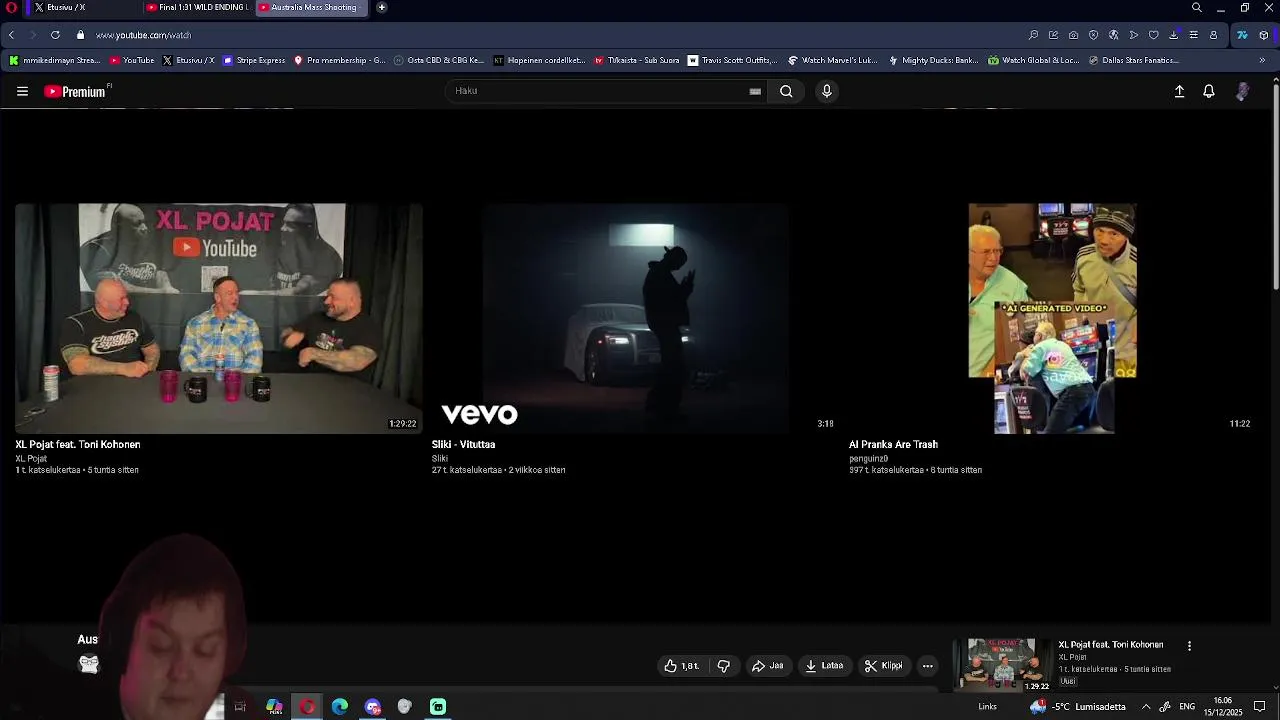Switch ENG input language indicator
This screenshot has height=720, width=1280.
pyautogui.click(x=1187, y=707)
